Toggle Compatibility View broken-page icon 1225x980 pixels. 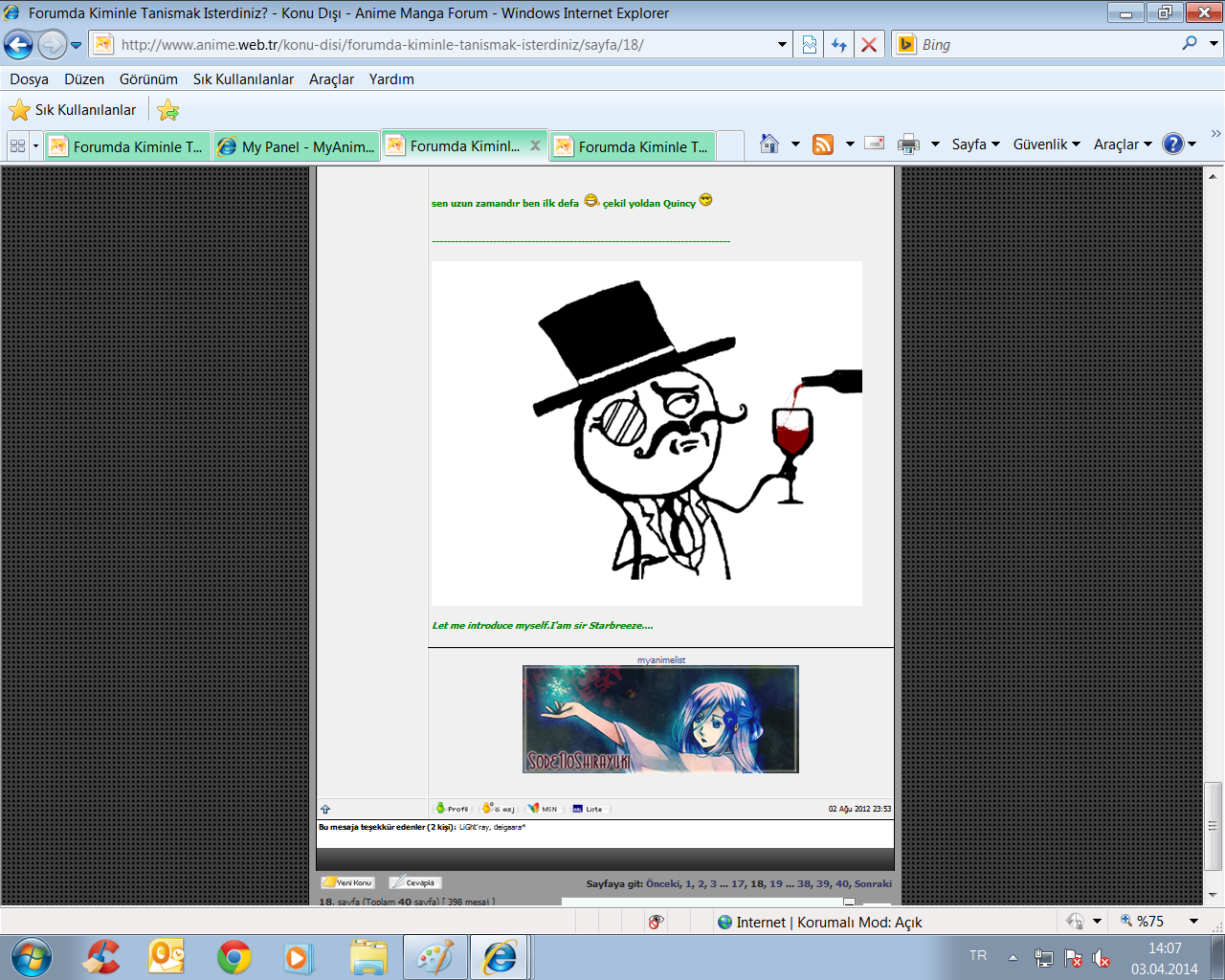click(810, 45)
